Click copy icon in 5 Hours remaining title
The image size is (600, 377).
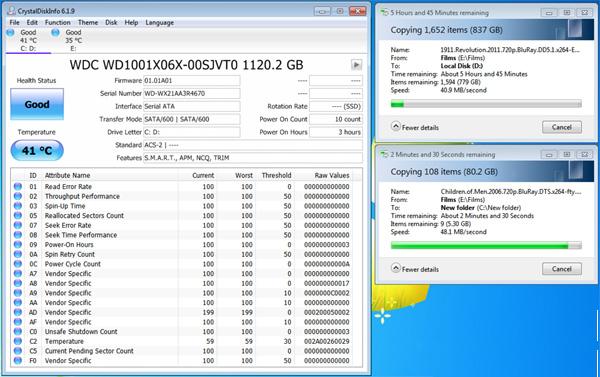coord(384,12)
